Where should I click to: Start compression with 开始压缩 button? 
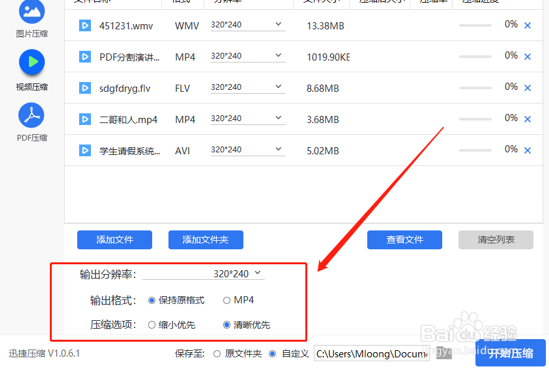(510, 353)
